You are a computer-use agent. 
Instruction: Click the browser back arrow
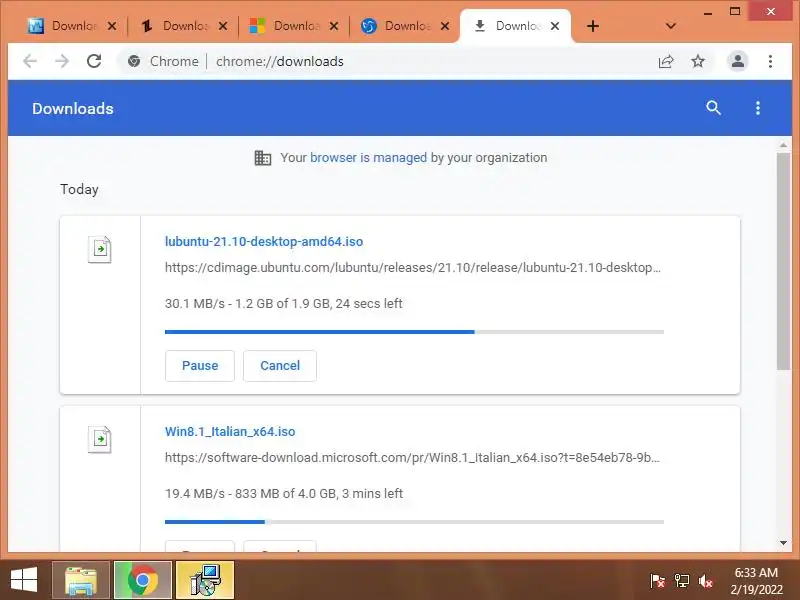pos(30,61)
